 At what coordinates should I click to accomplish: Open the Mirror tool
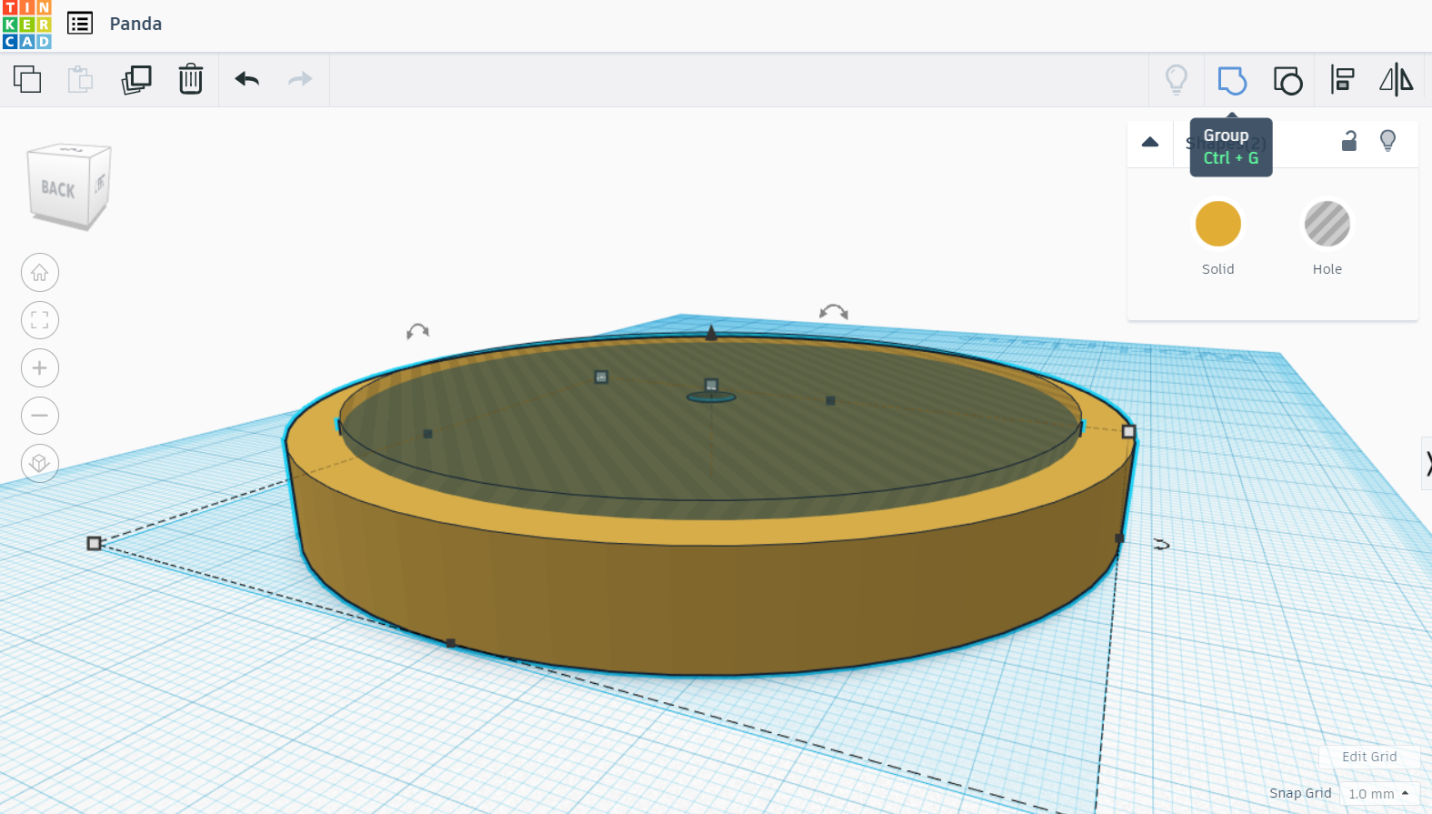point(1396,79)
